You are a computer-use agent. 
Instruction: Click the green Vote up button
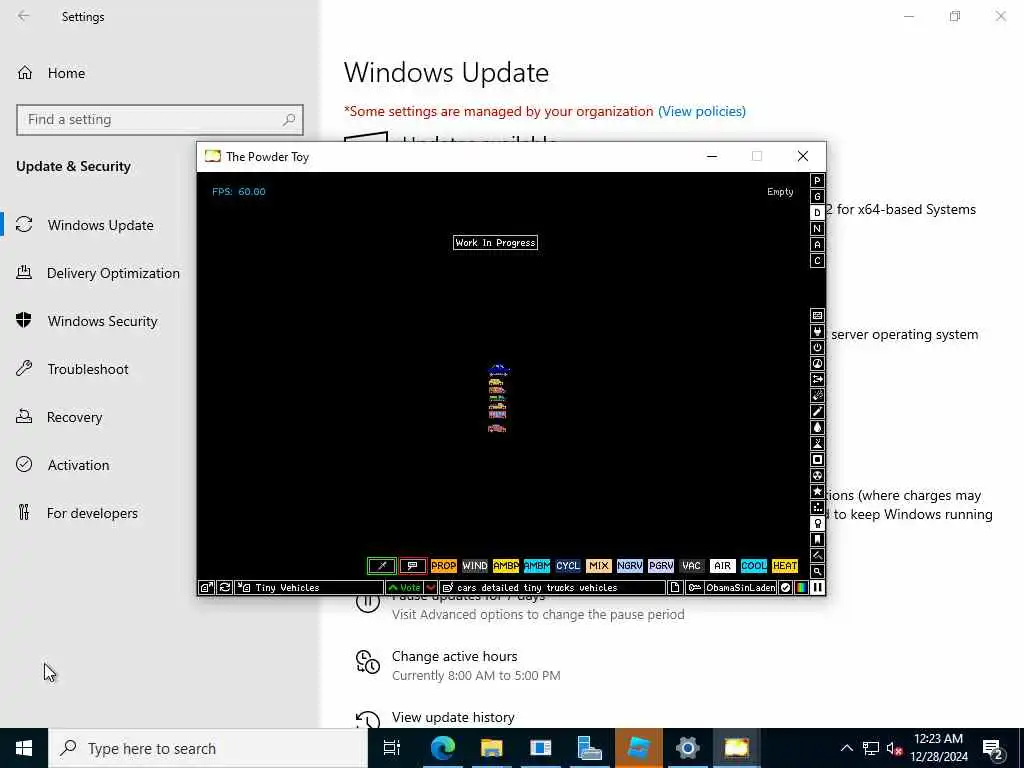pyautogui.click(x=405, y=588)
